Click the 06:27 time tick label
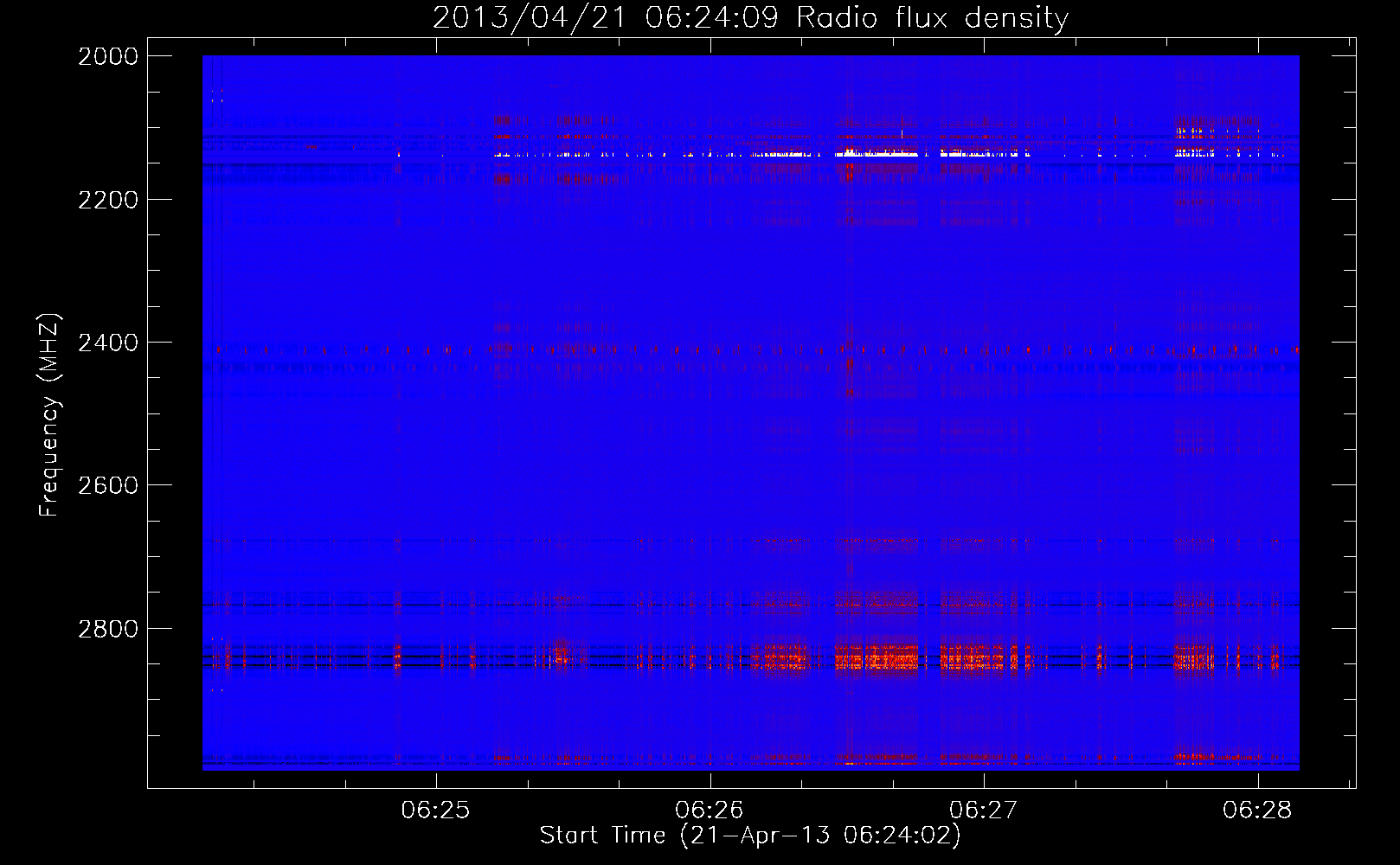The image size is (1400, 865). 984,811
